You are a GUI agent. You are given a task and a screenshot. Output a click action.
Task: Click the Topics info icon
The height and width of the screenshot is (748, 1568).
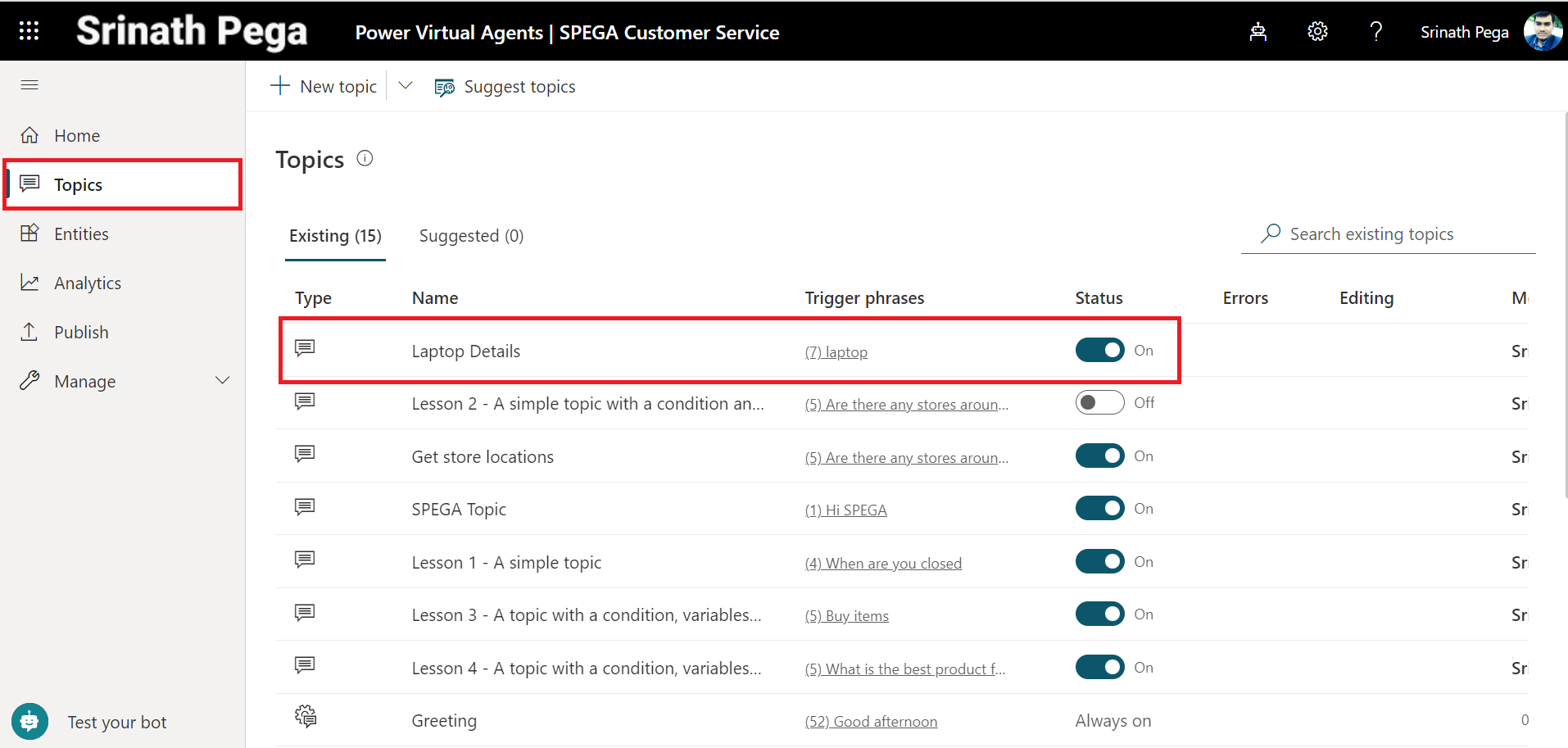coord(365,159)
